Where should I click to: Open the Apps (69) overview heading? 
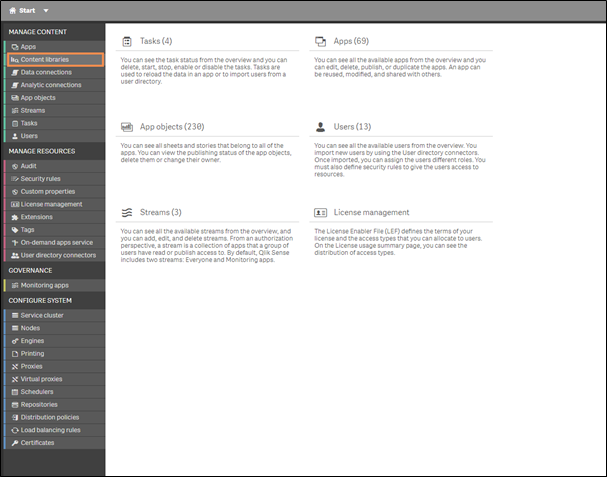coord(351,41)
